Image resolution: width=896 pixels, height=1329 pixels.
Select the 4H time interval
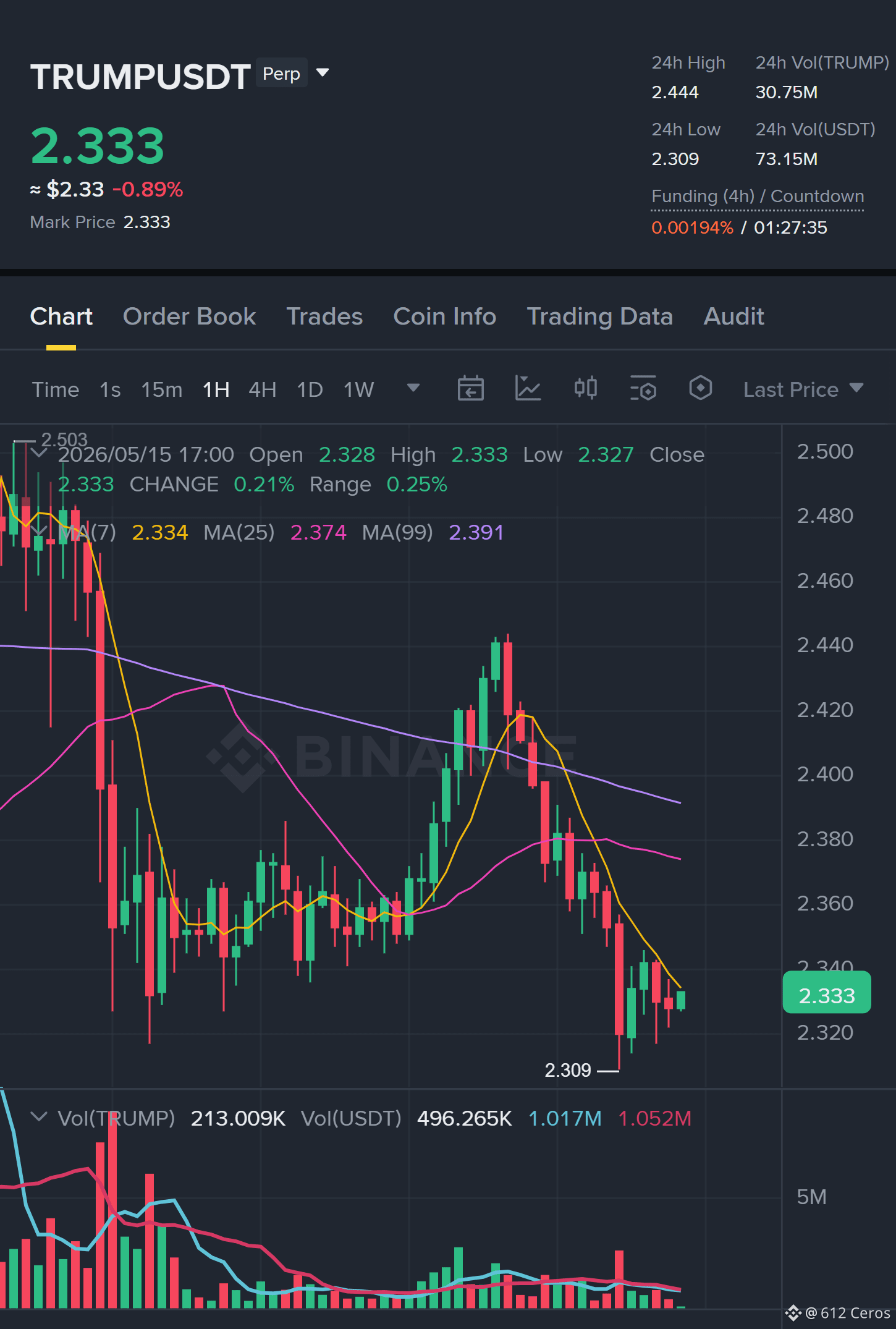(x=262, y=390)
